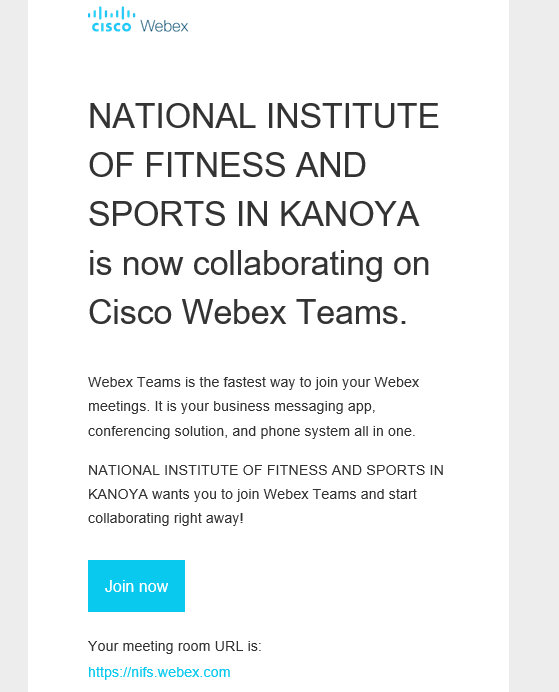The height and width of the screenshot is (692, 559).
Task: Click the "KANOYA wants you to join" line
Action: click(x=252, y=494)
